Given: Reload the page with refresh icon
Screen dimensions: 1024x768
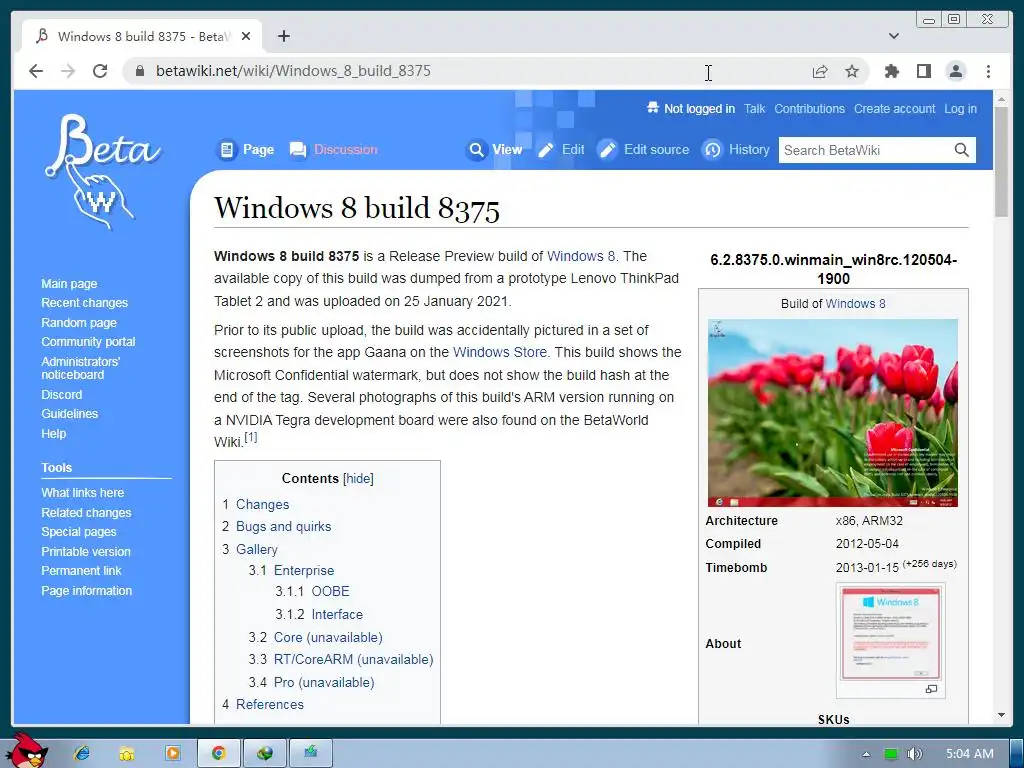Looking at the screenshot, I should pos(100,71).
